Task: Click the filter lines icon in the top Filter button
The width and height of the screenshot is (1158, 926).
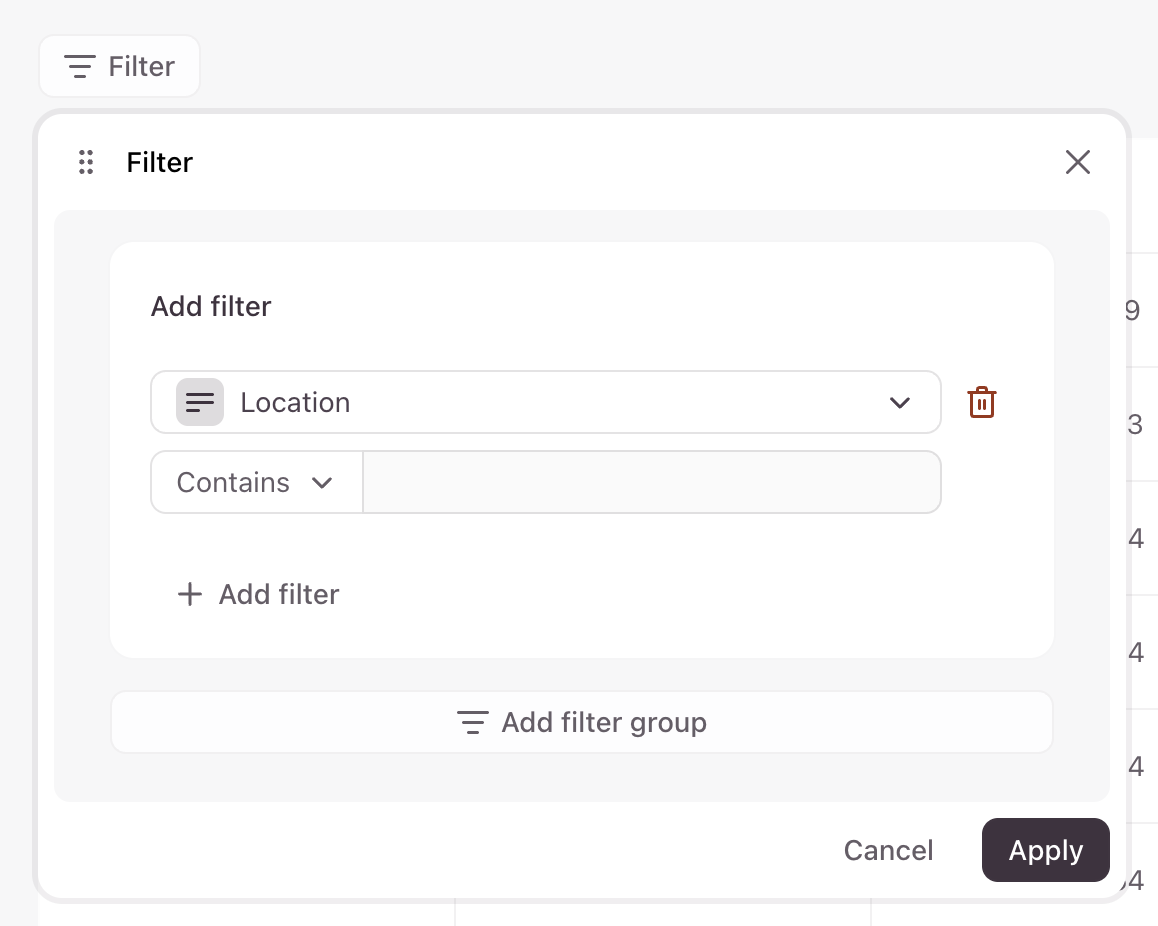Action: (80, 67)
